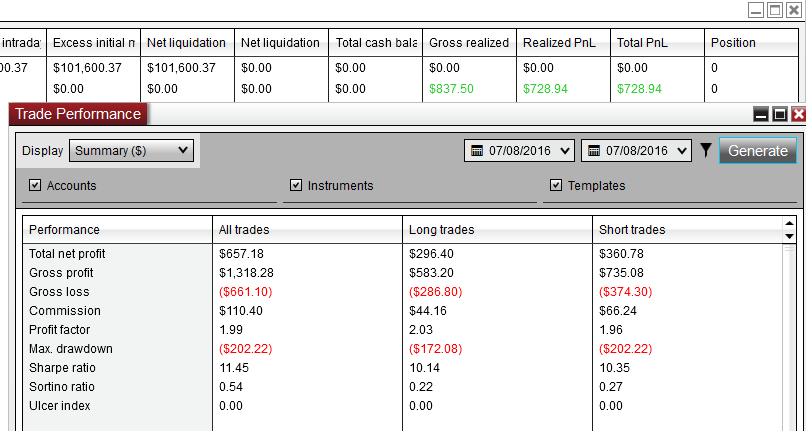This screenshot has height=431, width=806.
Task: Select the Trade Performance title tab
Action: click(78, 114)
